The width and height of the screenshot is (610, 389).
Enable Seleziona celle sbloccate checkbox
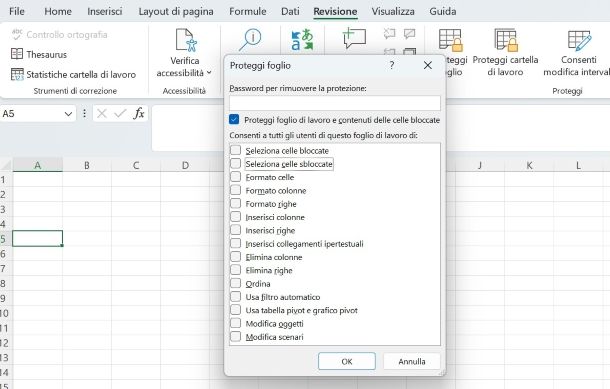[235, 163]
